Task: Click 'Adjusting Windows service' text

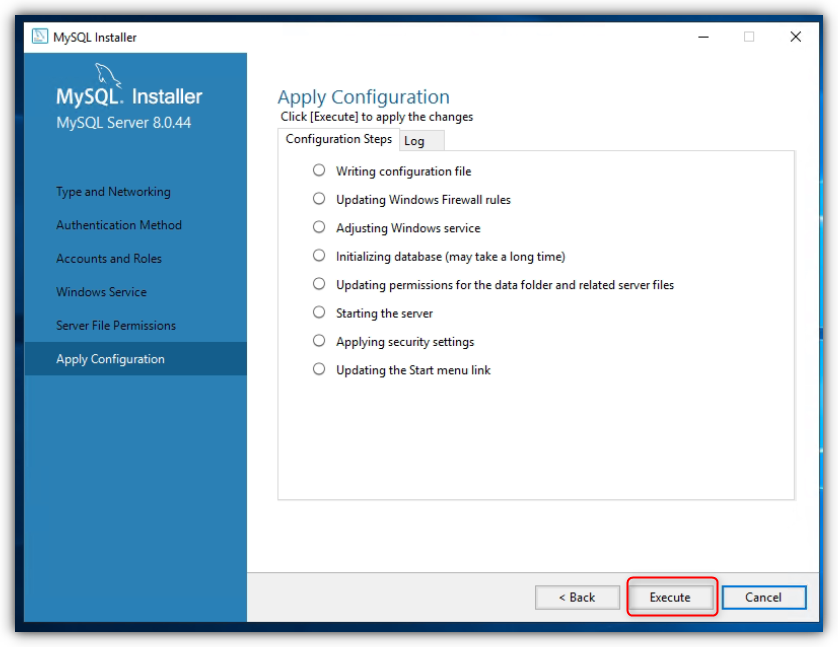Action: click(x=408, y=228)
